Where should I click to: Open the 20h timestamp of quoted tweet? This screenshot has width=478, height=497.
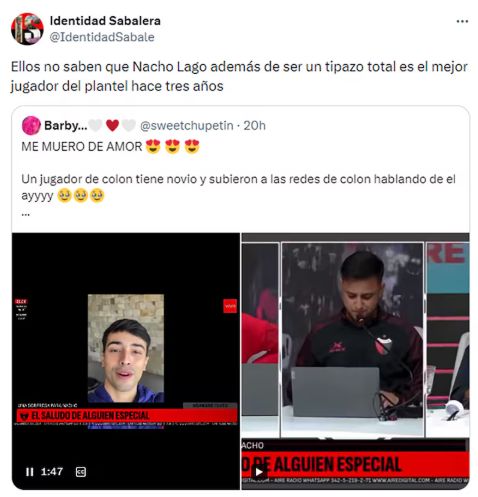[254, 126]
